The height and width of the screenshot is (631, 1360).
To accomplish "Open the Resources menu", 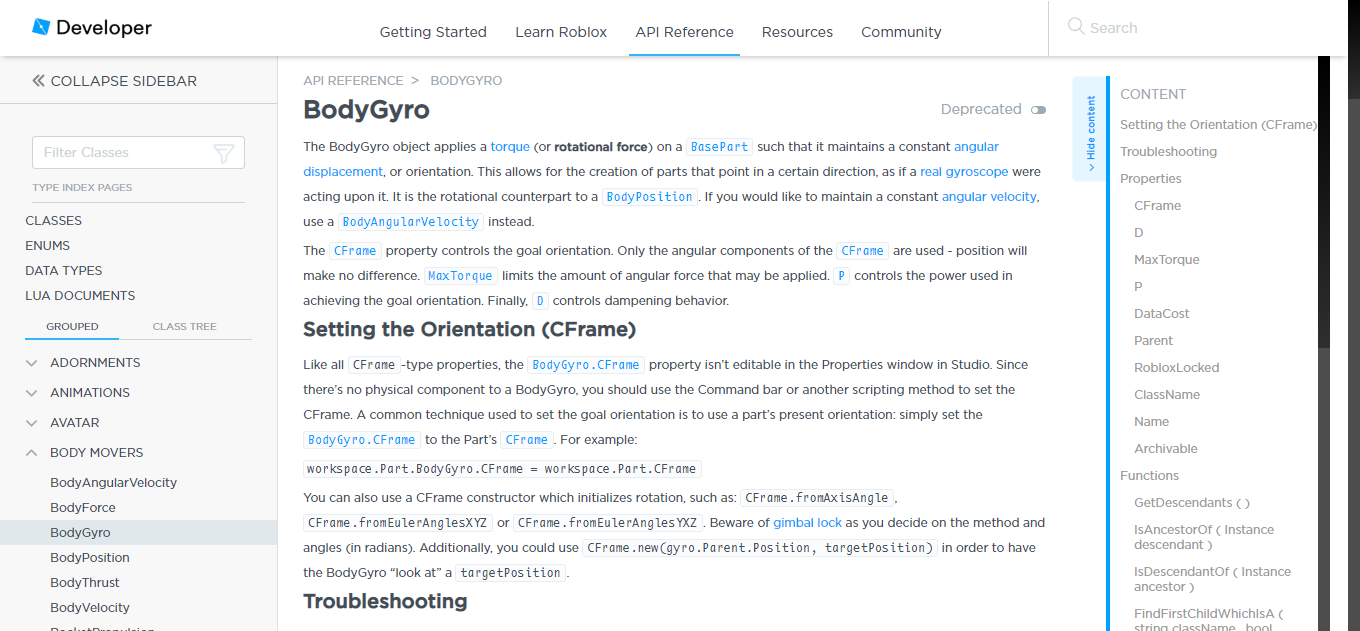I will [x=797, y=32].
